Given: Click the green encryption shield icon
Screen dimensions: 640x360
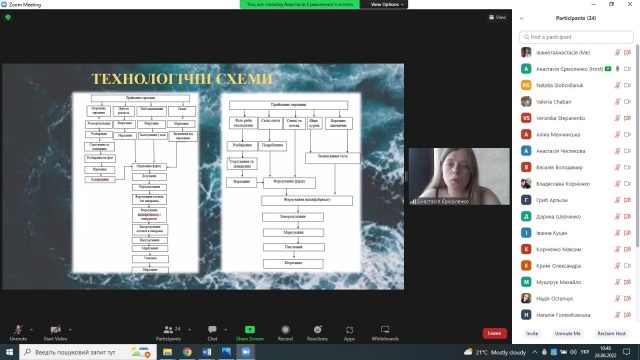Looking at the screenshot, I should pyautogui.click(x=8, y=18).
